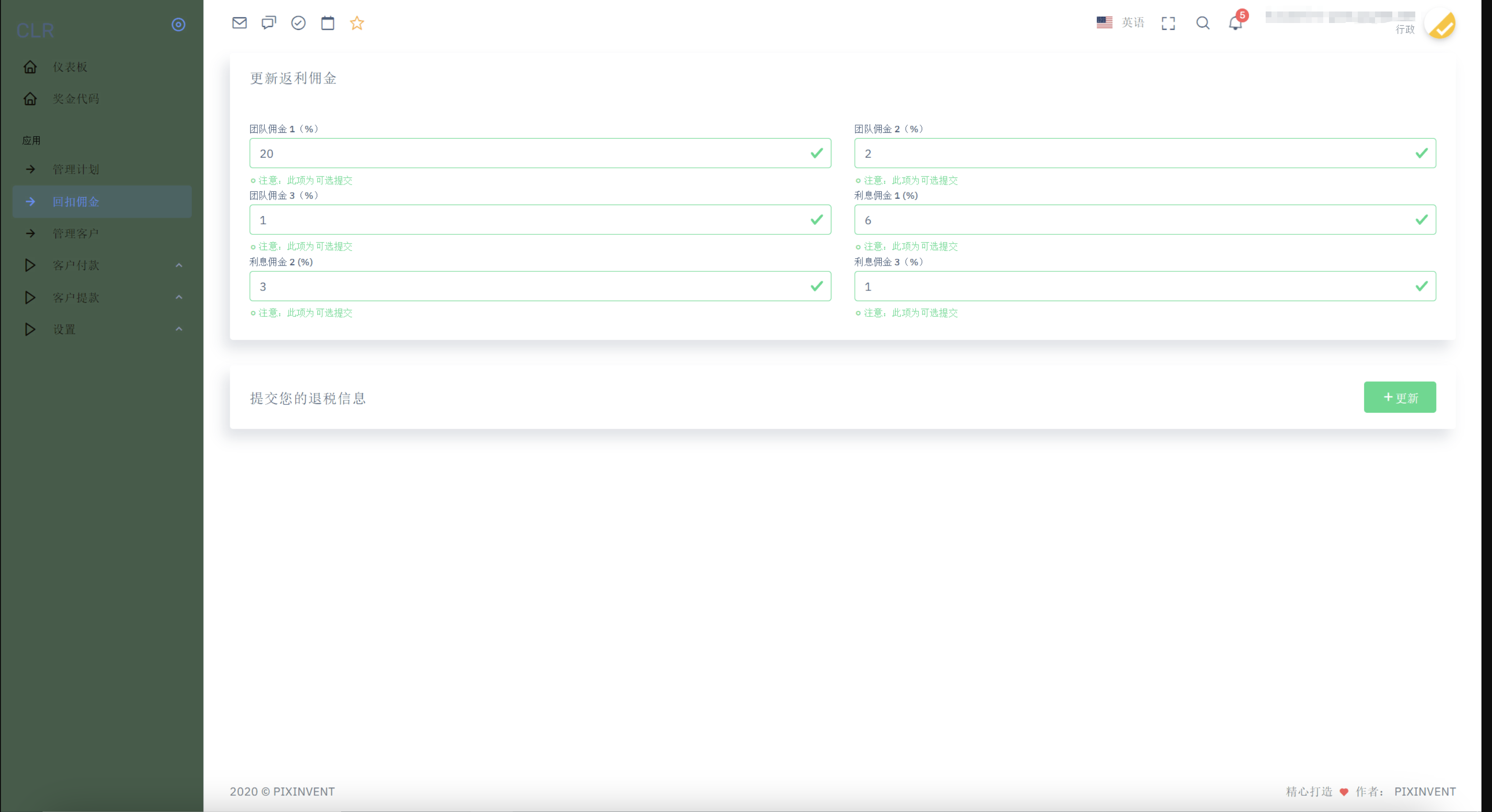The image size is (1492, 812).
Task: Click 更新返利佣金 heading text
Action: pyautogui.click(x=293, y=78)
